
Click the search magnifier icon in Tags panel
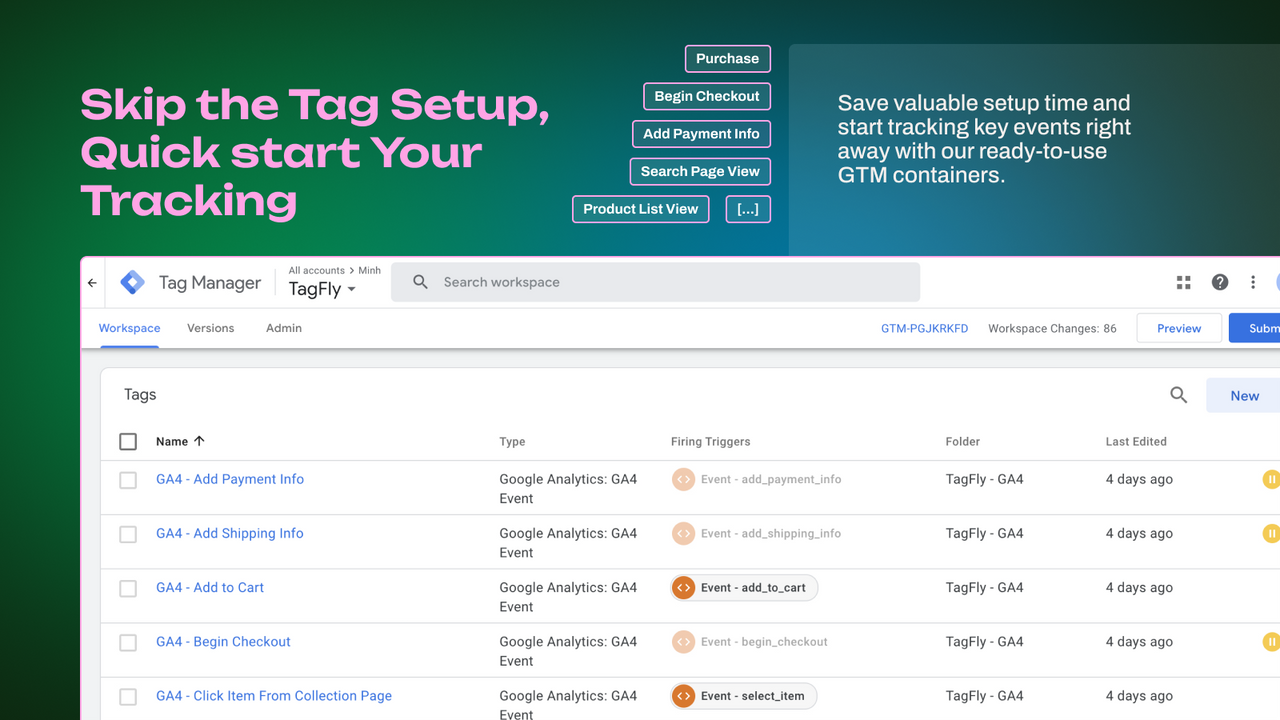click(1179, 395)
